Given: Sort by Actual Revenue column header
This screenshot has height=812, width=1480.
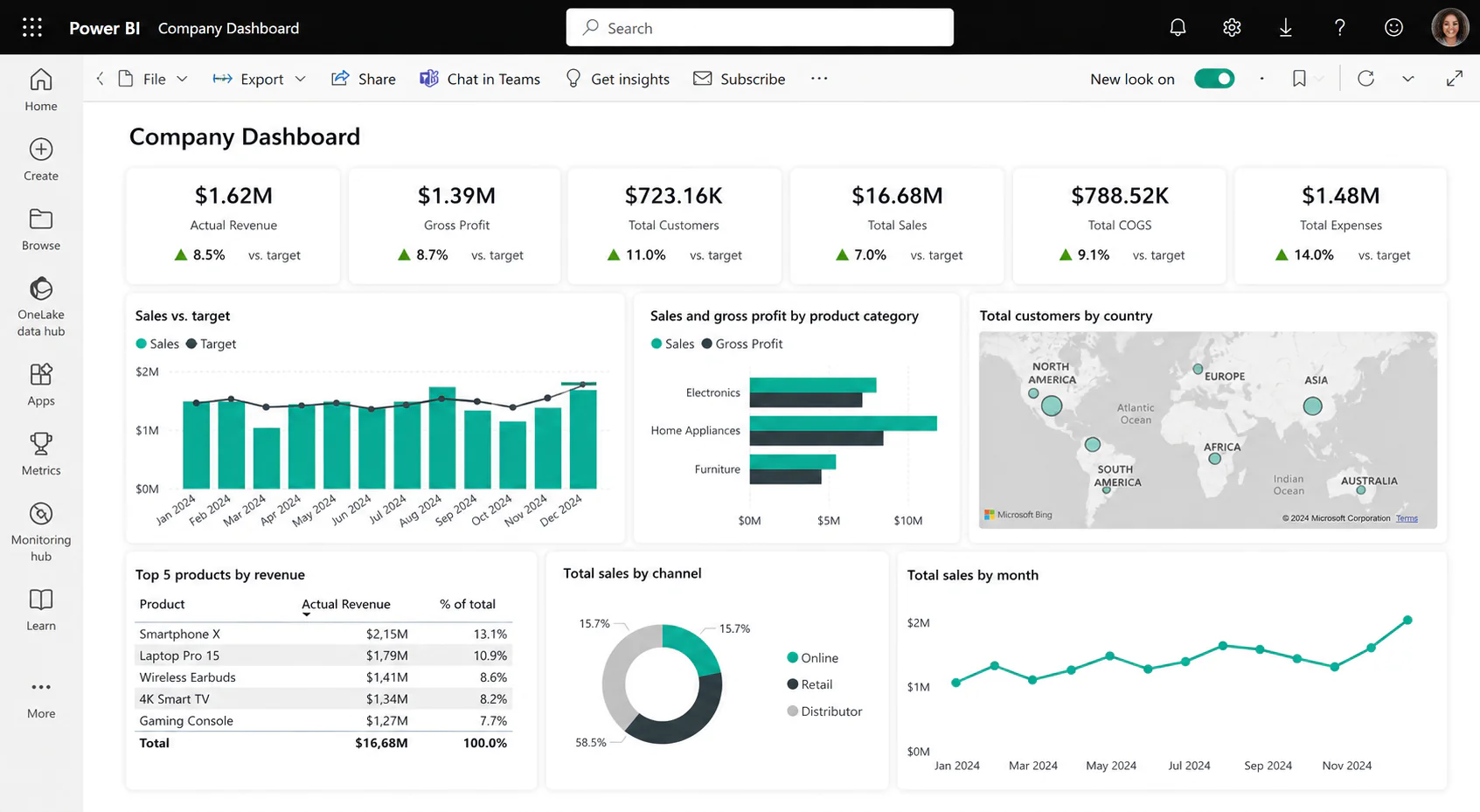Looking at the screenshot, I should coord(346,604).
